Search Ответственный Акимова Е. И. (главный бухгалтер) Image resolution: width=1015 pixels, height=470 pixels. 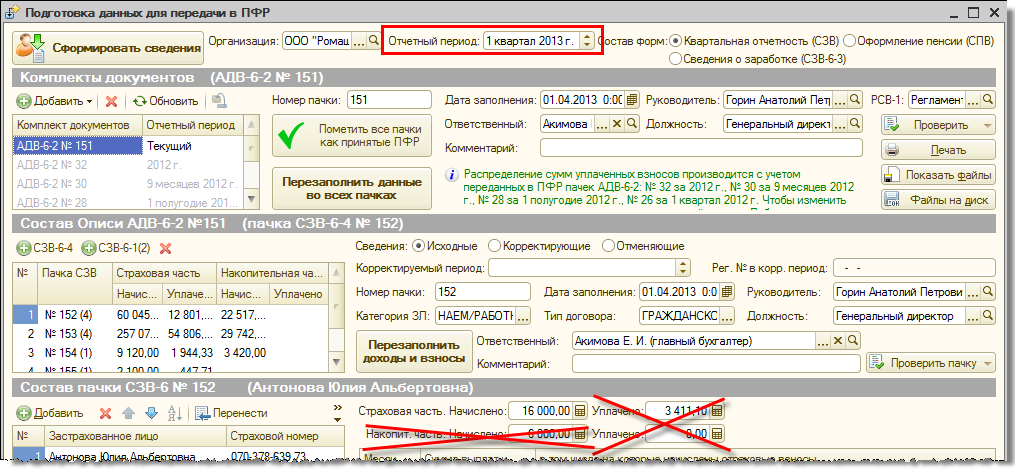click(853, 341)
